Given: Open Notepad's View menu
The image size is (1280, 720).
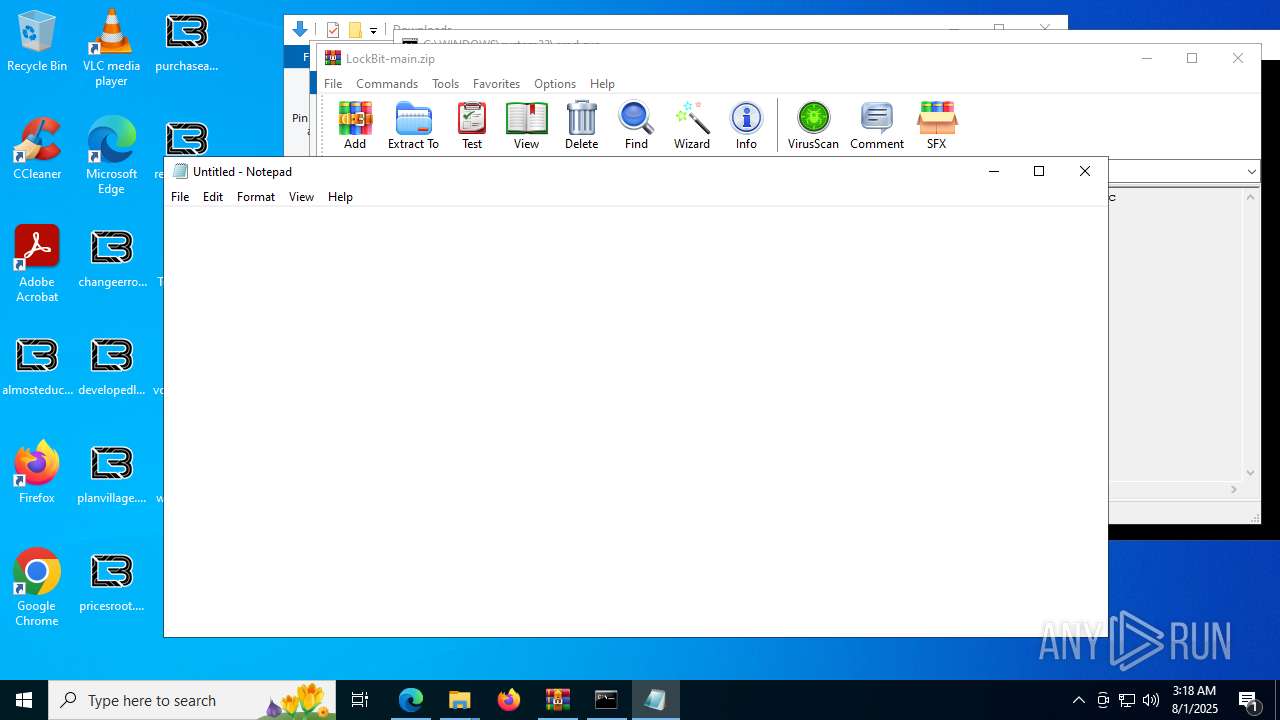Looking at the screenshot, I should [x=301, y=197].
